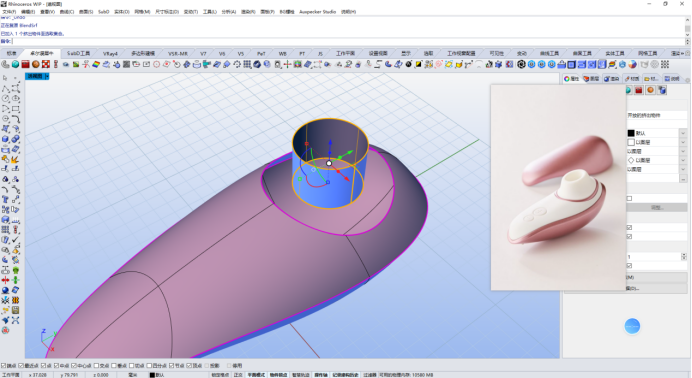Image resolution: width=692 pixels, height=378 pixels.
Task: Select the Rectangle tool in left sidebar
Action: (x=15, y=109)
